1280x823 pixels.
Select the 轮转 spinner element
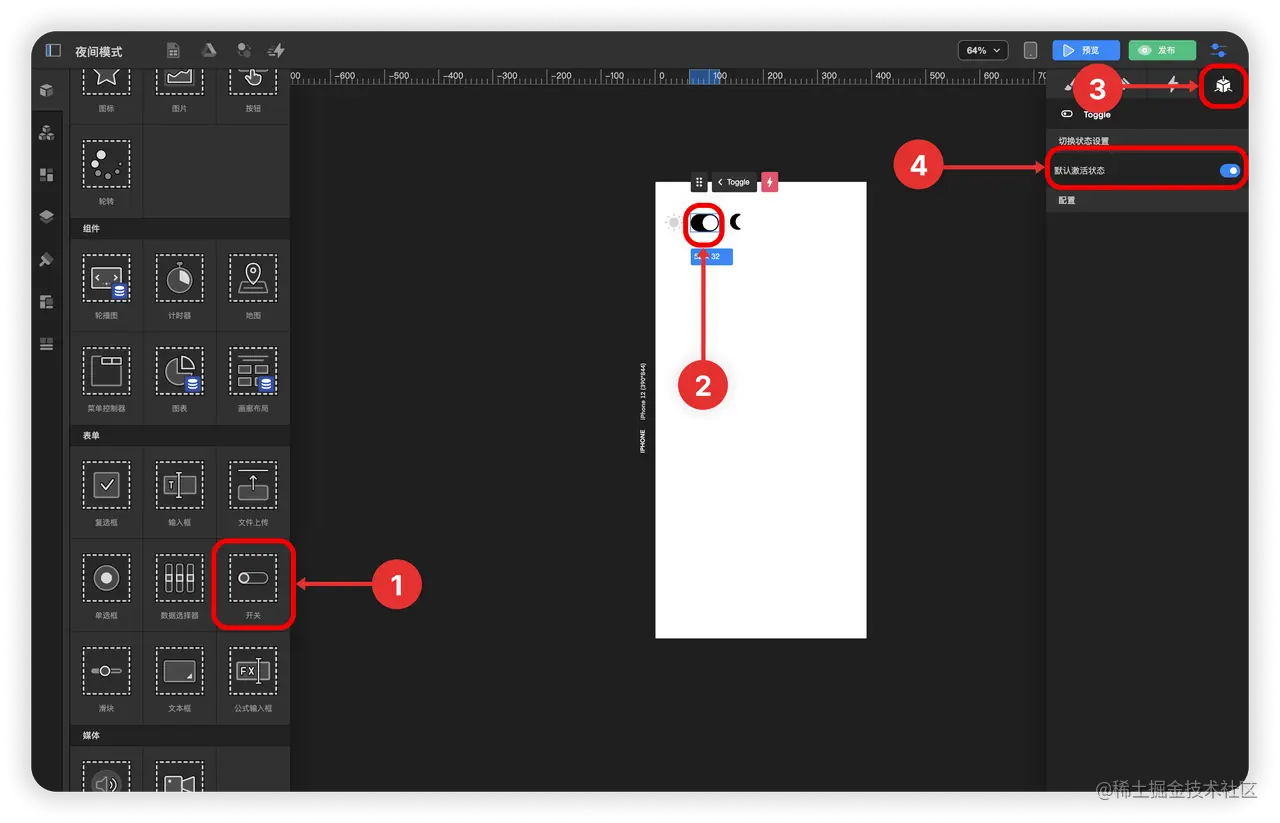pyautogui.click(x=106, y=171)
